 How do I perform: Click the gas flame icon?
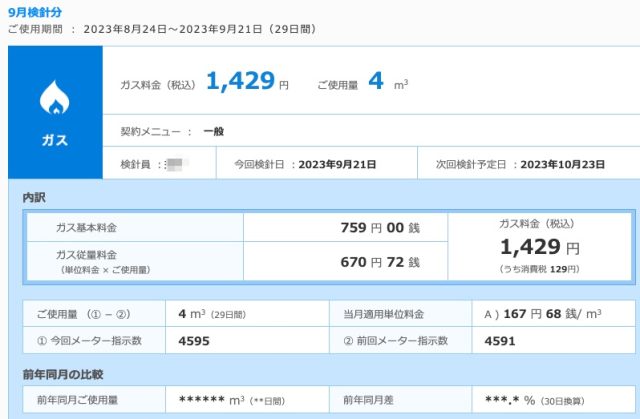(53, 99)
